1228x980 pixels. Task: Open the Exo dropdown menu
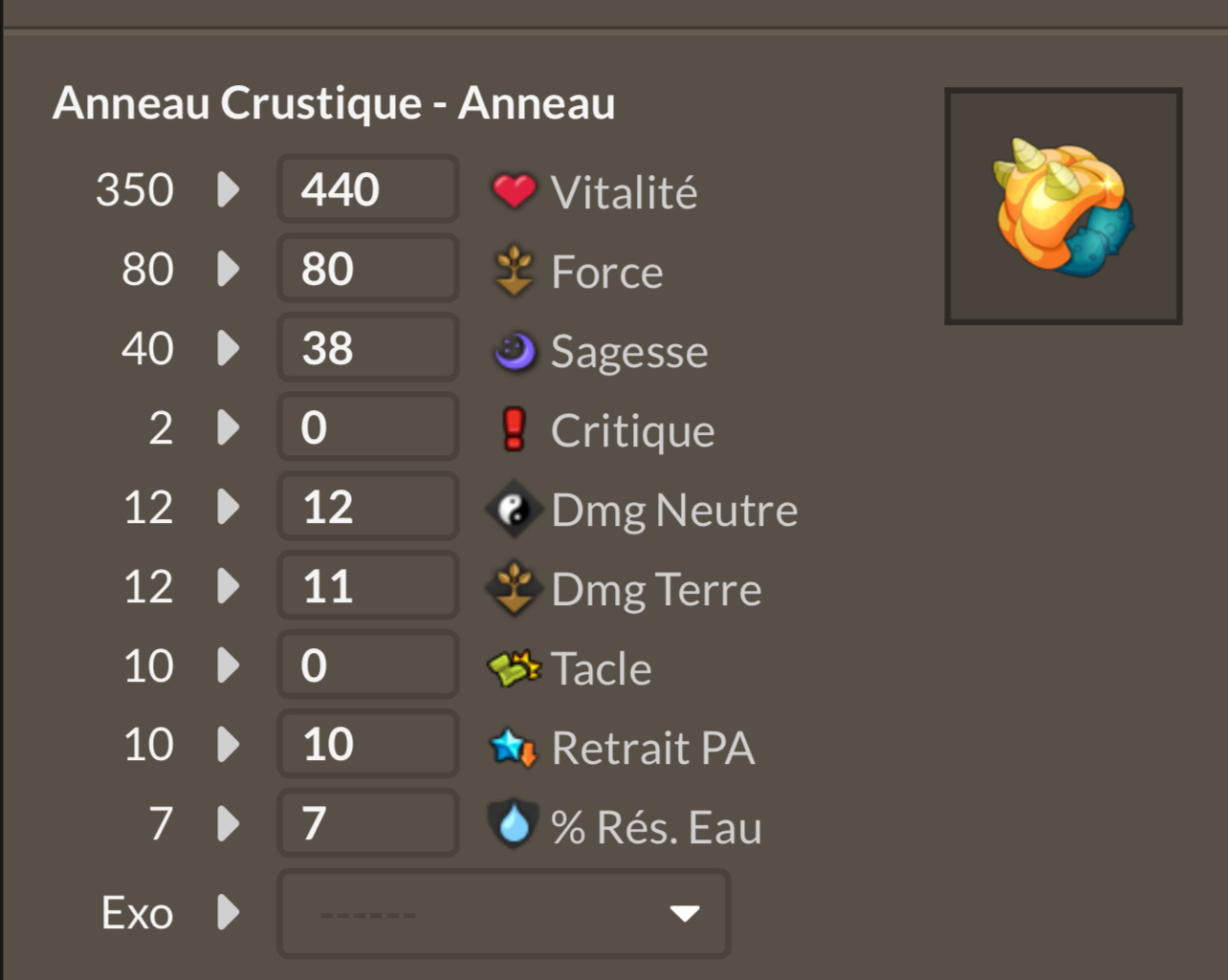point(503,913)
